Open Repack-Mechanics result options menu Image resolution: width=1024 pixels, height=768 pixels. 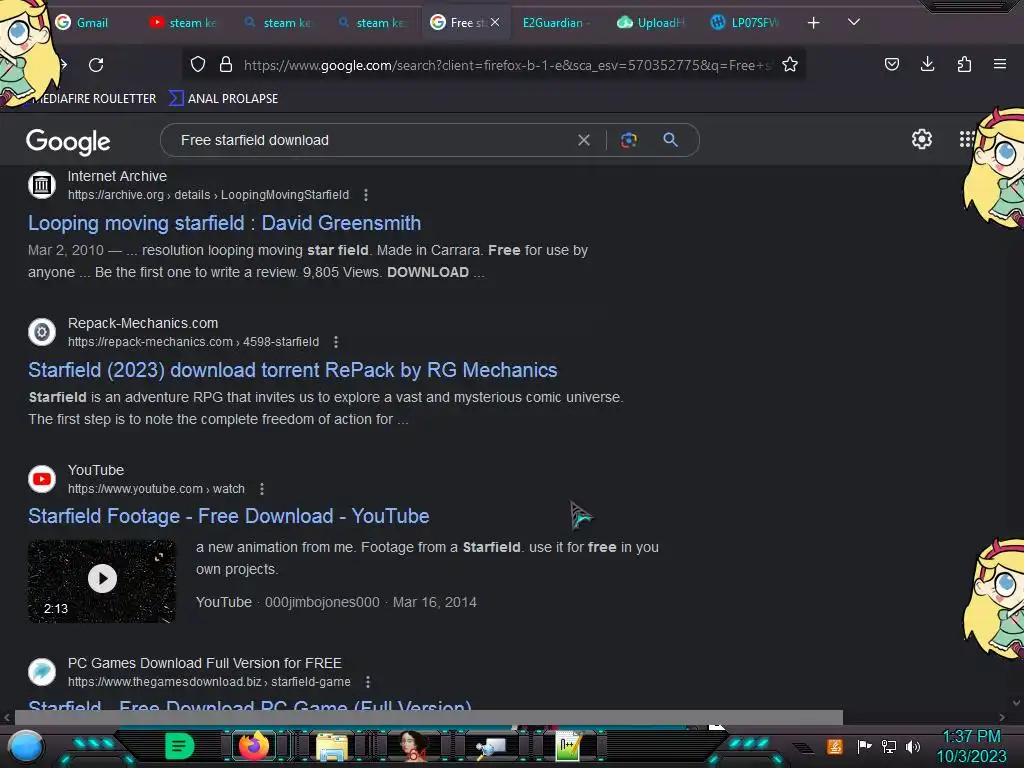click(x=336, y=342)
